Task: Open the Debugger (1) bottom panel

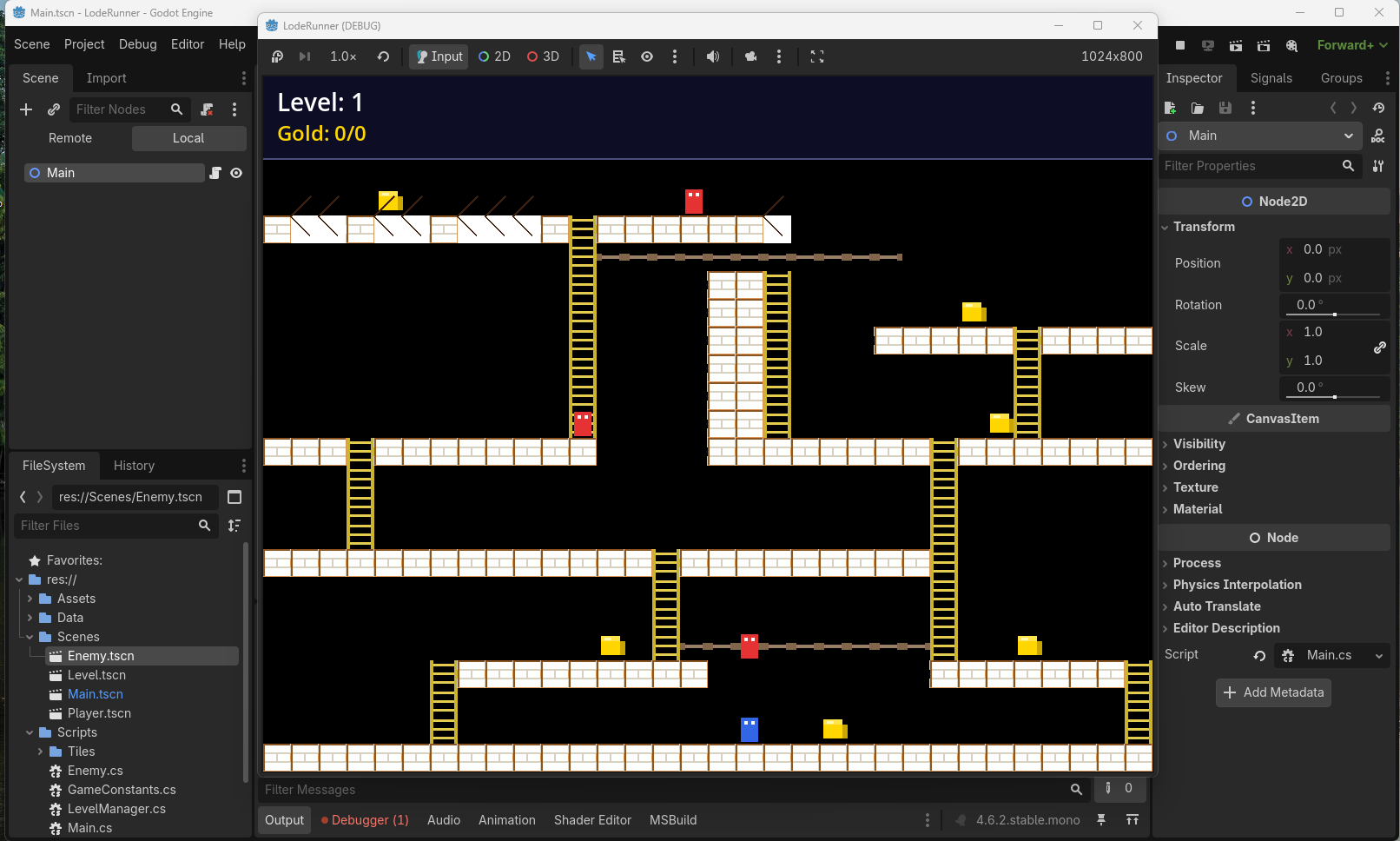Action: click(x=365, y=820)
